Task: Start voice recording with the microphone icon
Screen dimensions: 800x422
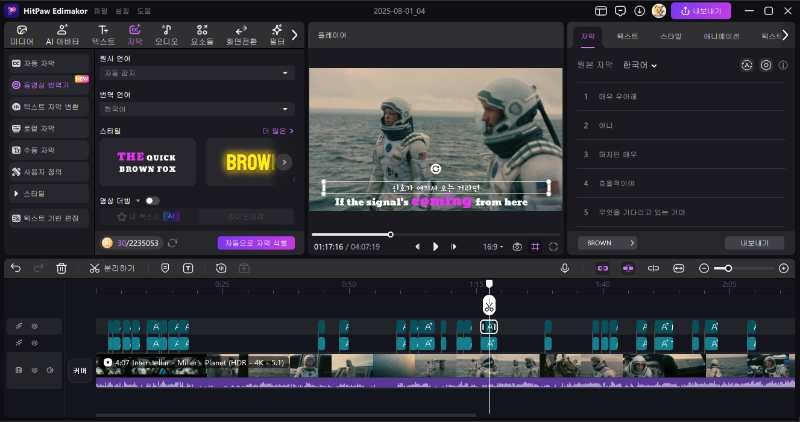Action: pyautogui.click(x=565, y=268)
